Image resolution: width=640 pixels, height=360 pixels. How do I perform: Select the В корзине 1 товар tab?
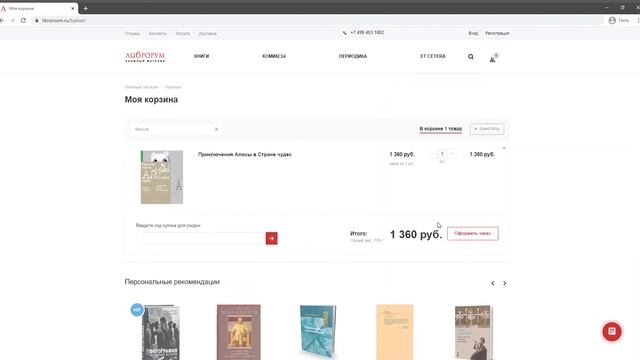tap(441, 129)
